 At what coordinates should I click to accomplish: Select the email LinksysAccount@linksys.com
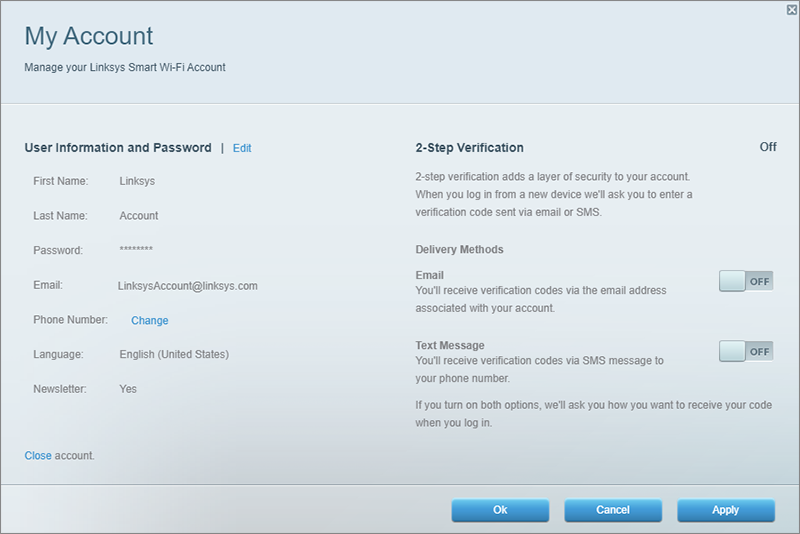tap(188, 286)
